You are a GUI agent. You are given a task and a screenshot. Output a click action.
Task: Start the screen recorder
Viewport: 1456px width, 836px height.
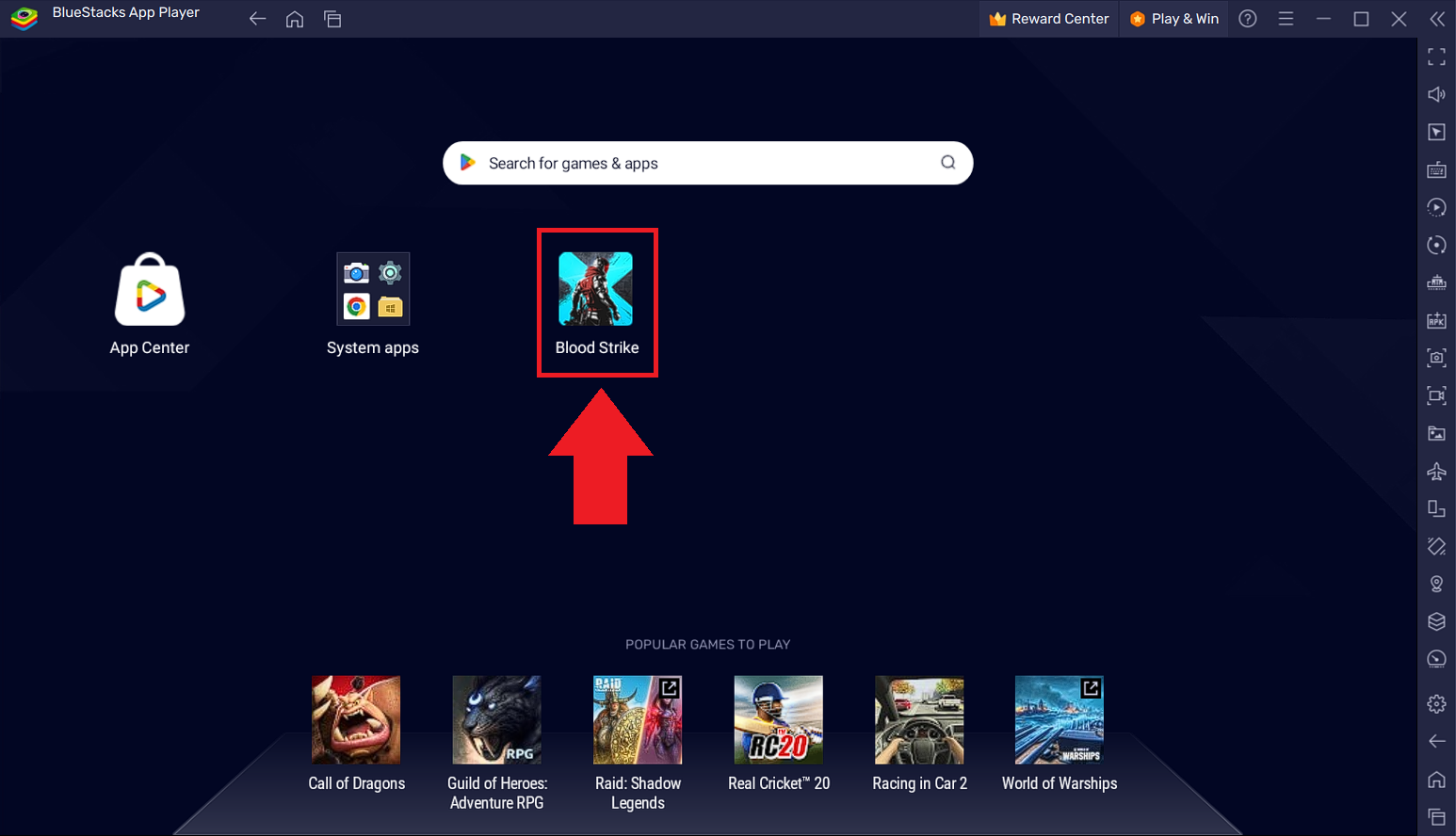point(1436,395)
